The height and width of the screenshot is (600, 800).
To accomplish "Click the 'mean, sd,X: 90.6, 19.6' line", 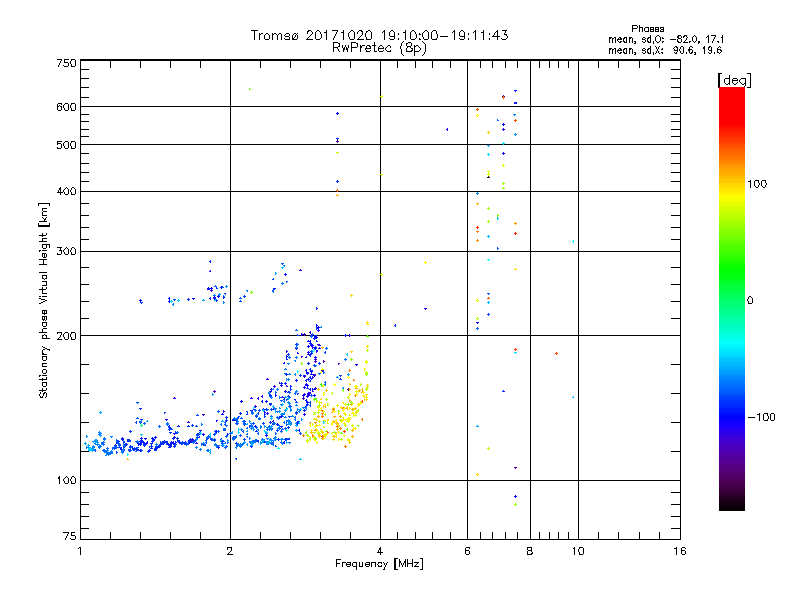I will 665,50.
